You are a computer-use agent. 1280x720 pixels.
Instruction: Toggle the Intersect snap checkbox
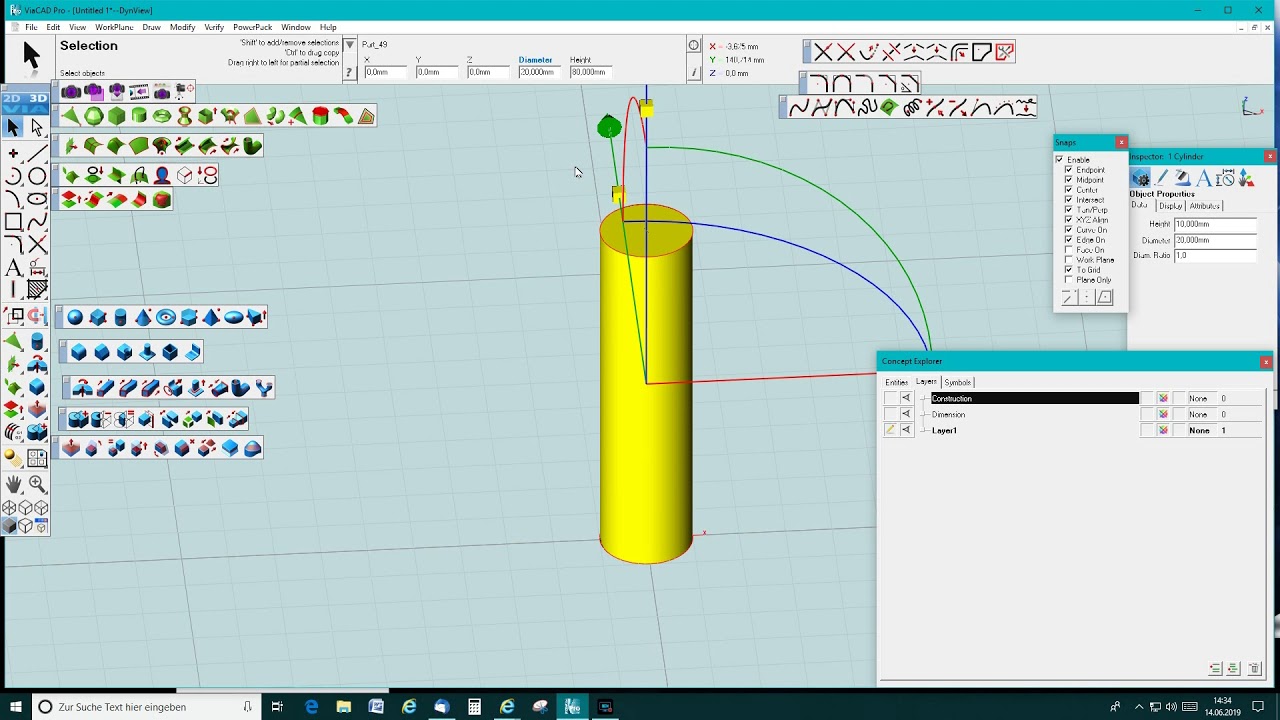click(x=1069, y=200)
